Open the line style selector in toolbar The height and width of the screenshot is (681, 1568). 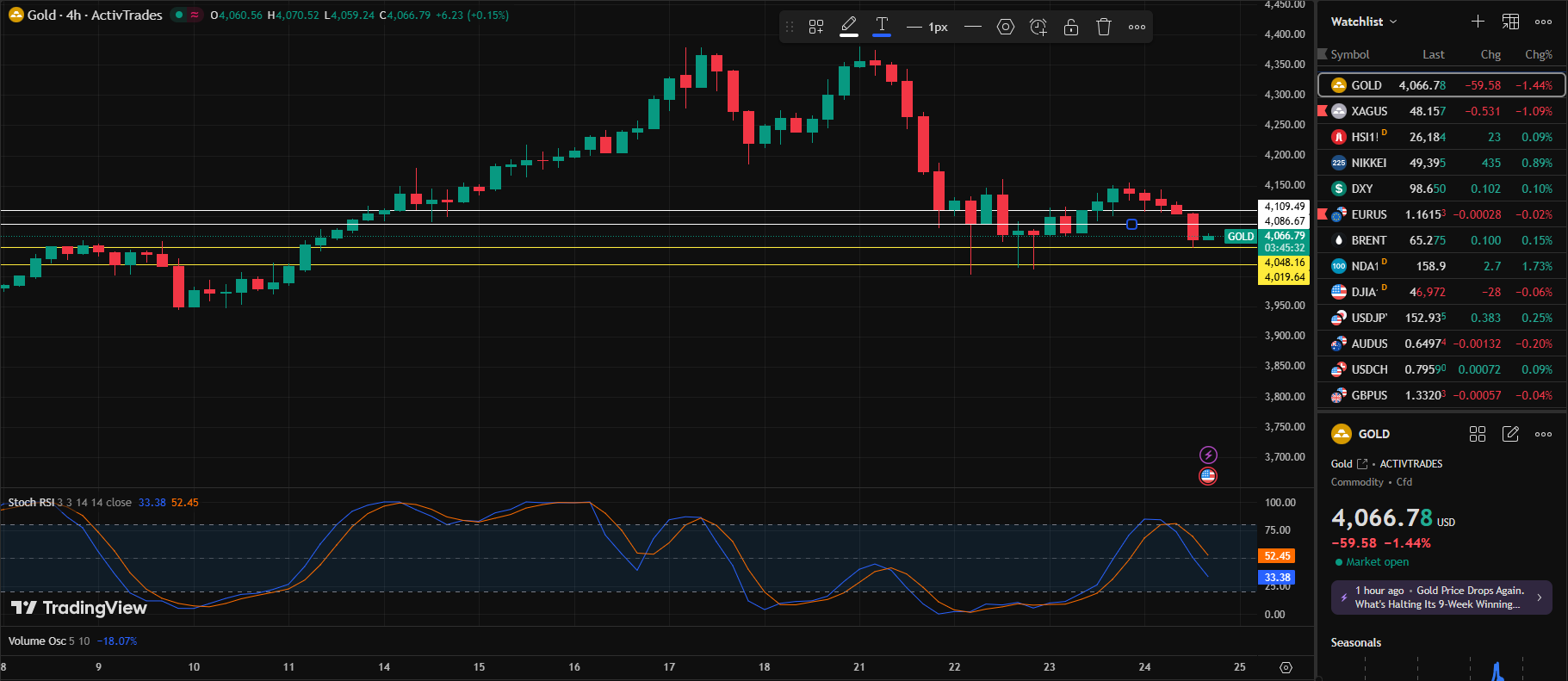[x=973, y=27]
